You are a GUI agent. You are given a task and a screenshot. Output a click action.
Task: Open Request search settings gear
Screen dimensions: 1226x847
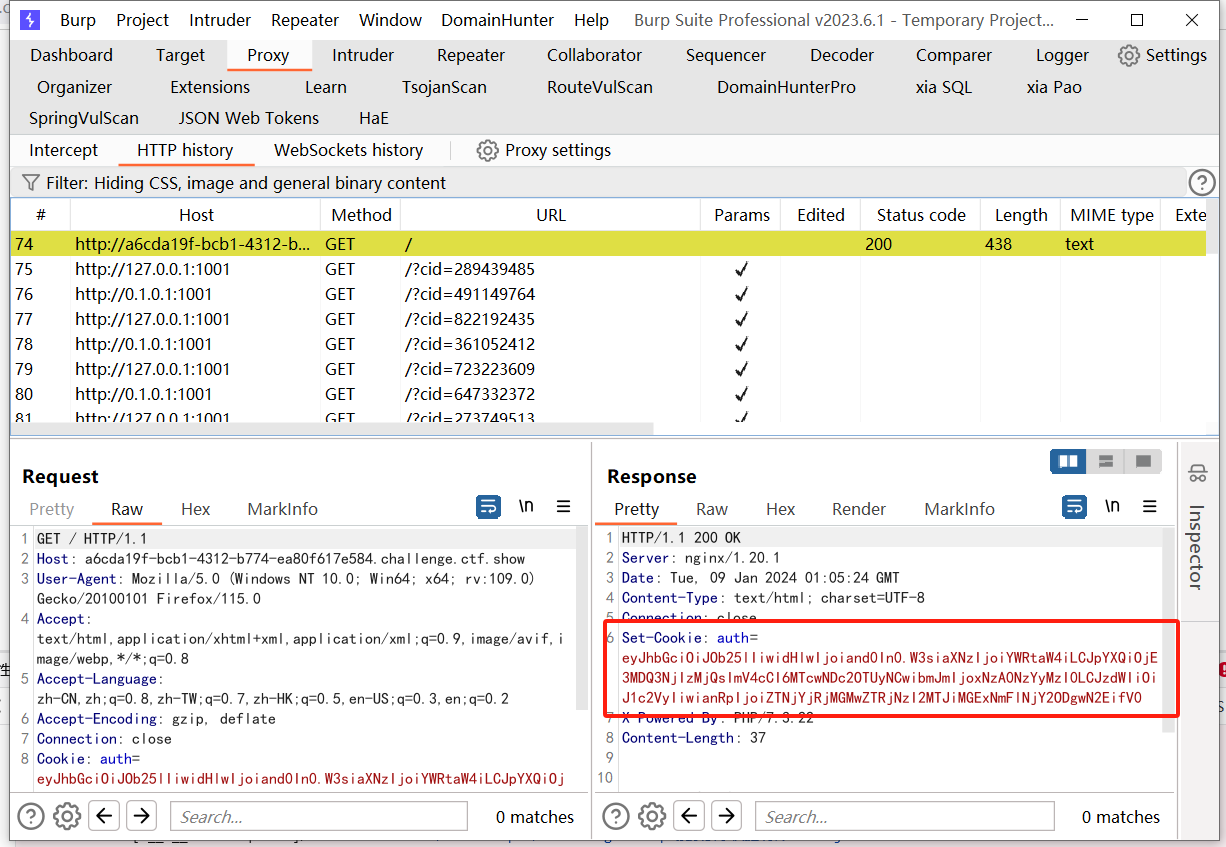pos(67,817)
